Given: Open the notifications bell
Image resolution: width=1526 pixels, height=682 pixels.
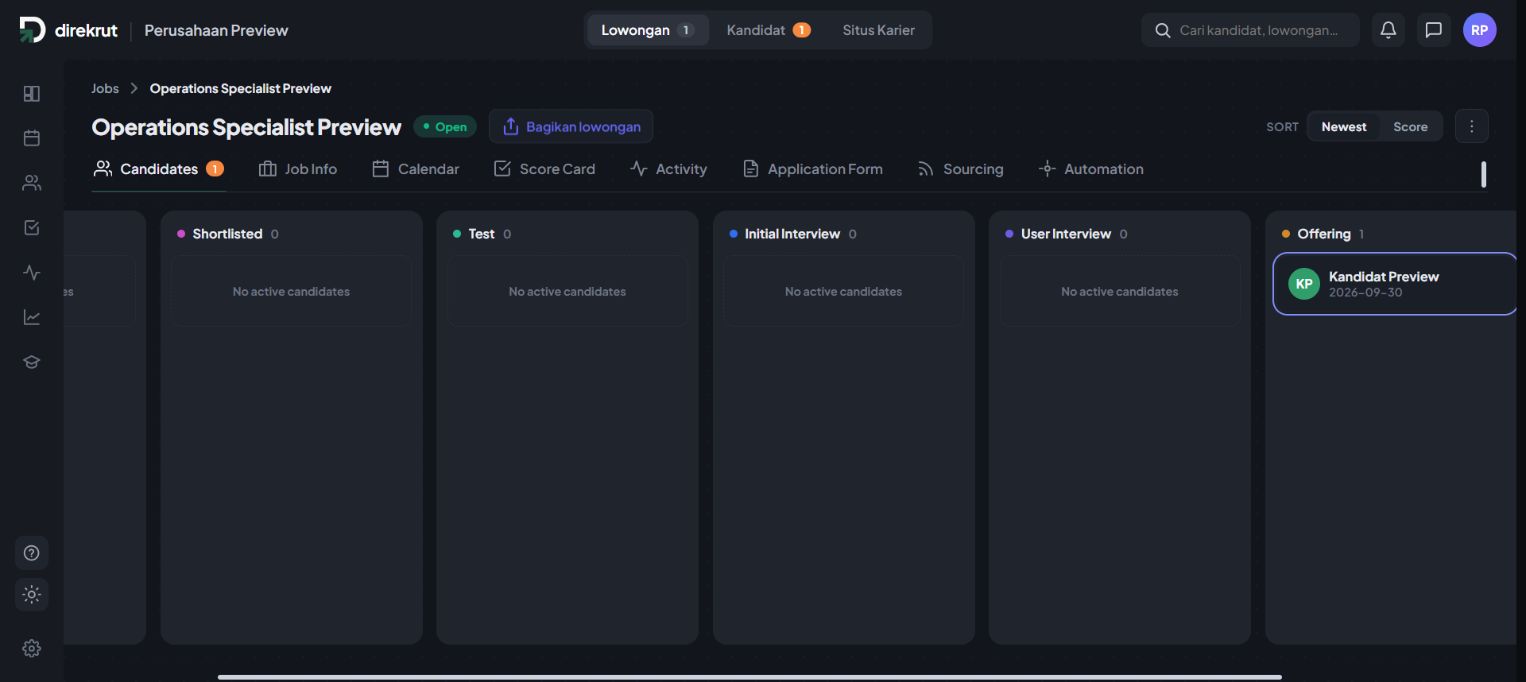Looking at the screenshot, I should coord(1388,30).
